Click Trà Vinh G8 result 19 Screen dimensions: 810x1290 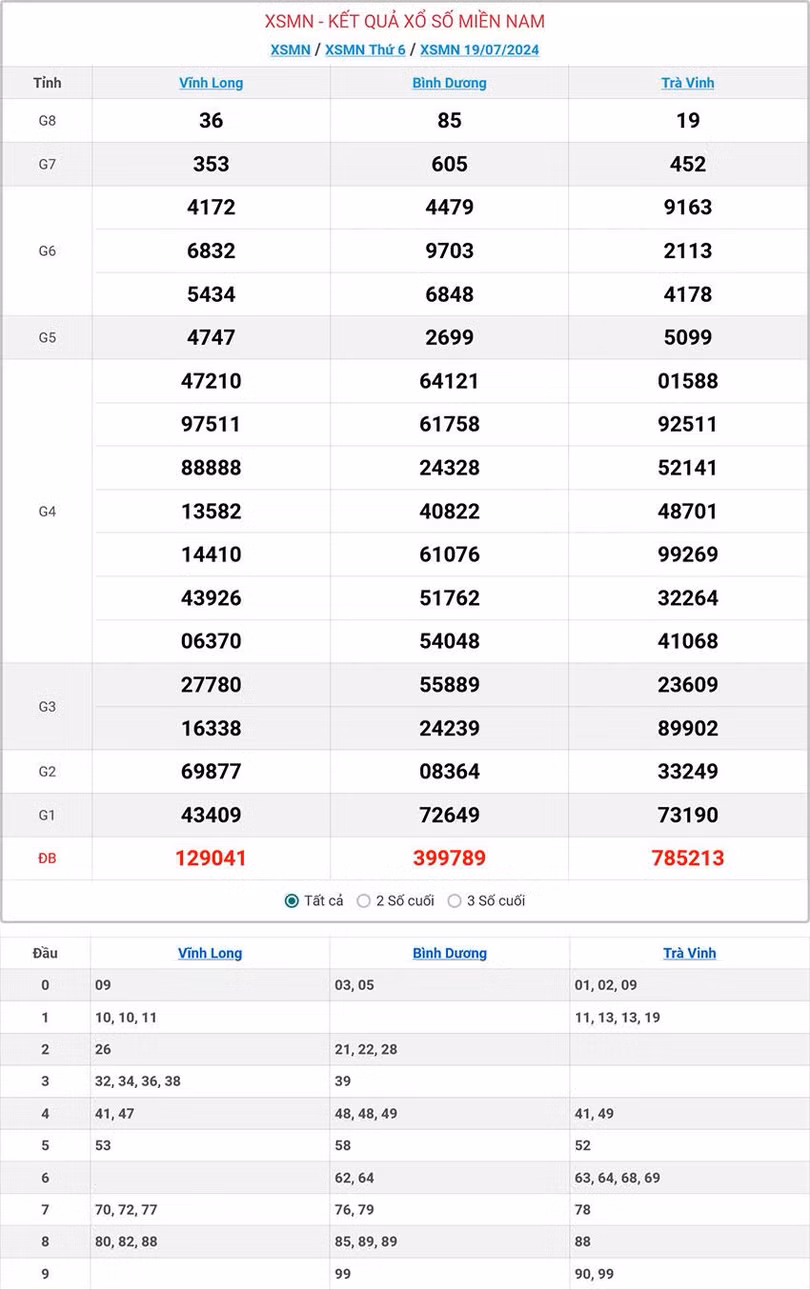point(688,120)
